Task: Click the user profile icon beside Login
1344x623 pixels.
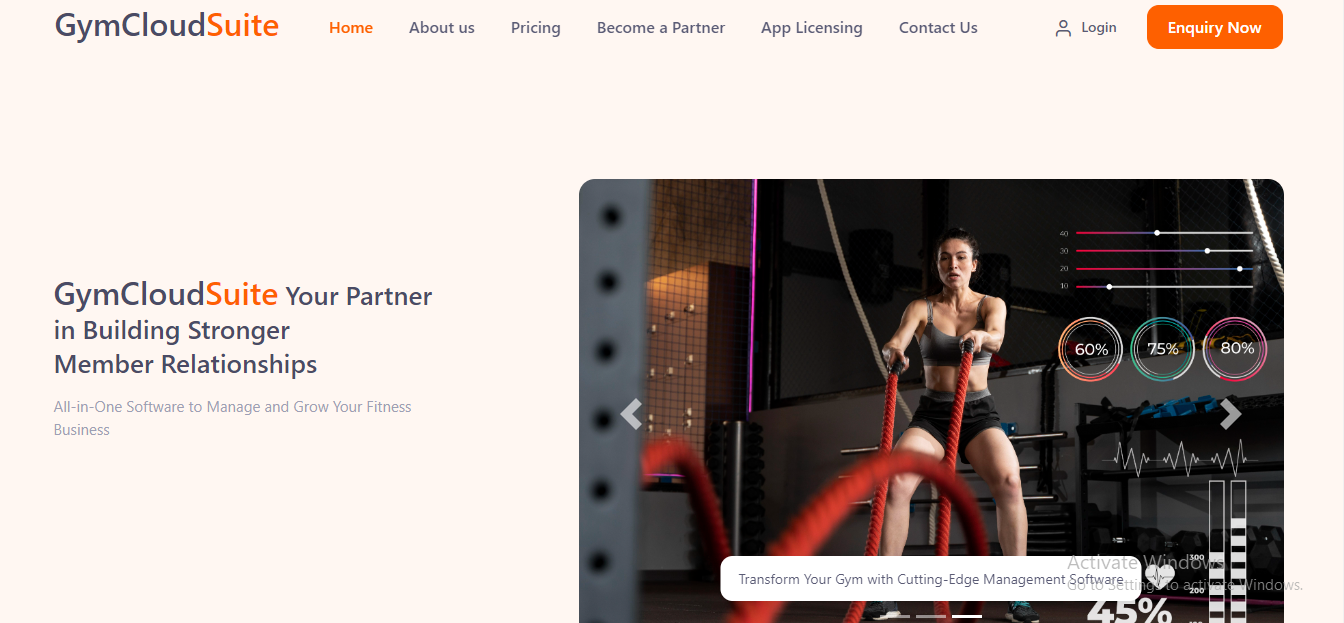Action: 1063,28
